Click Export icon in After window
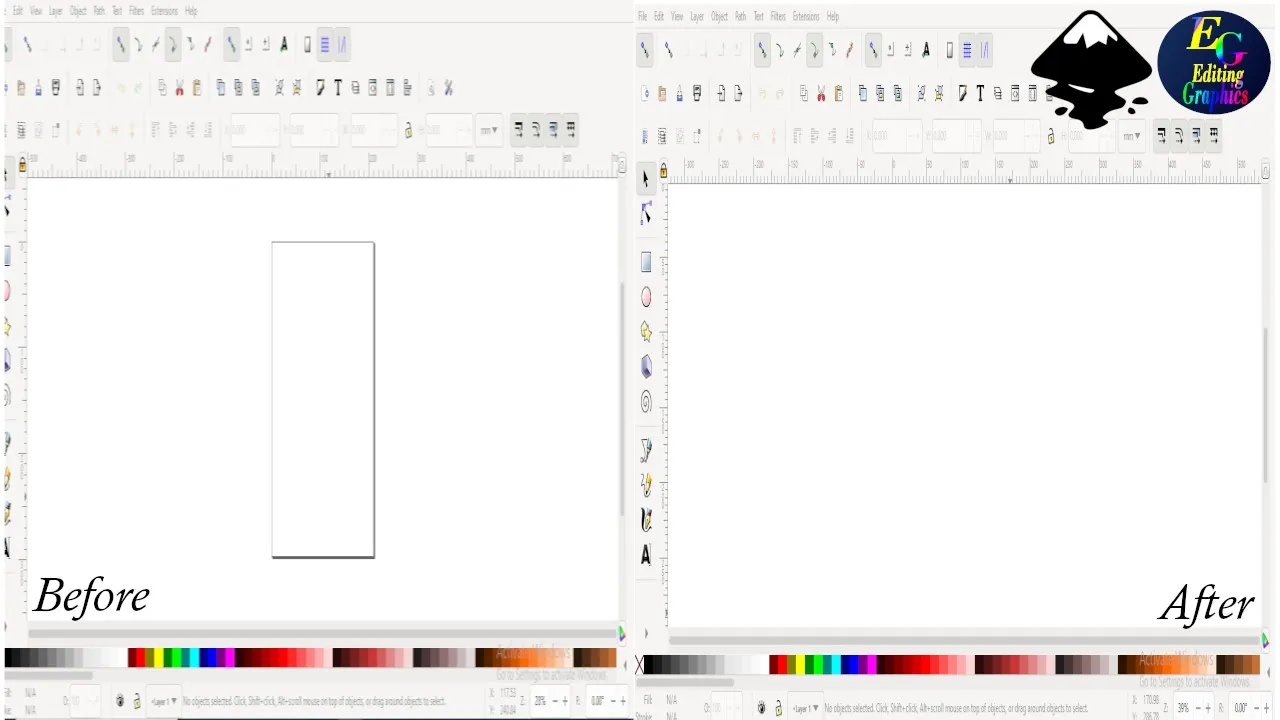Image resolution: width=1280 pixels, height=720 pixels. pos(738,94)
